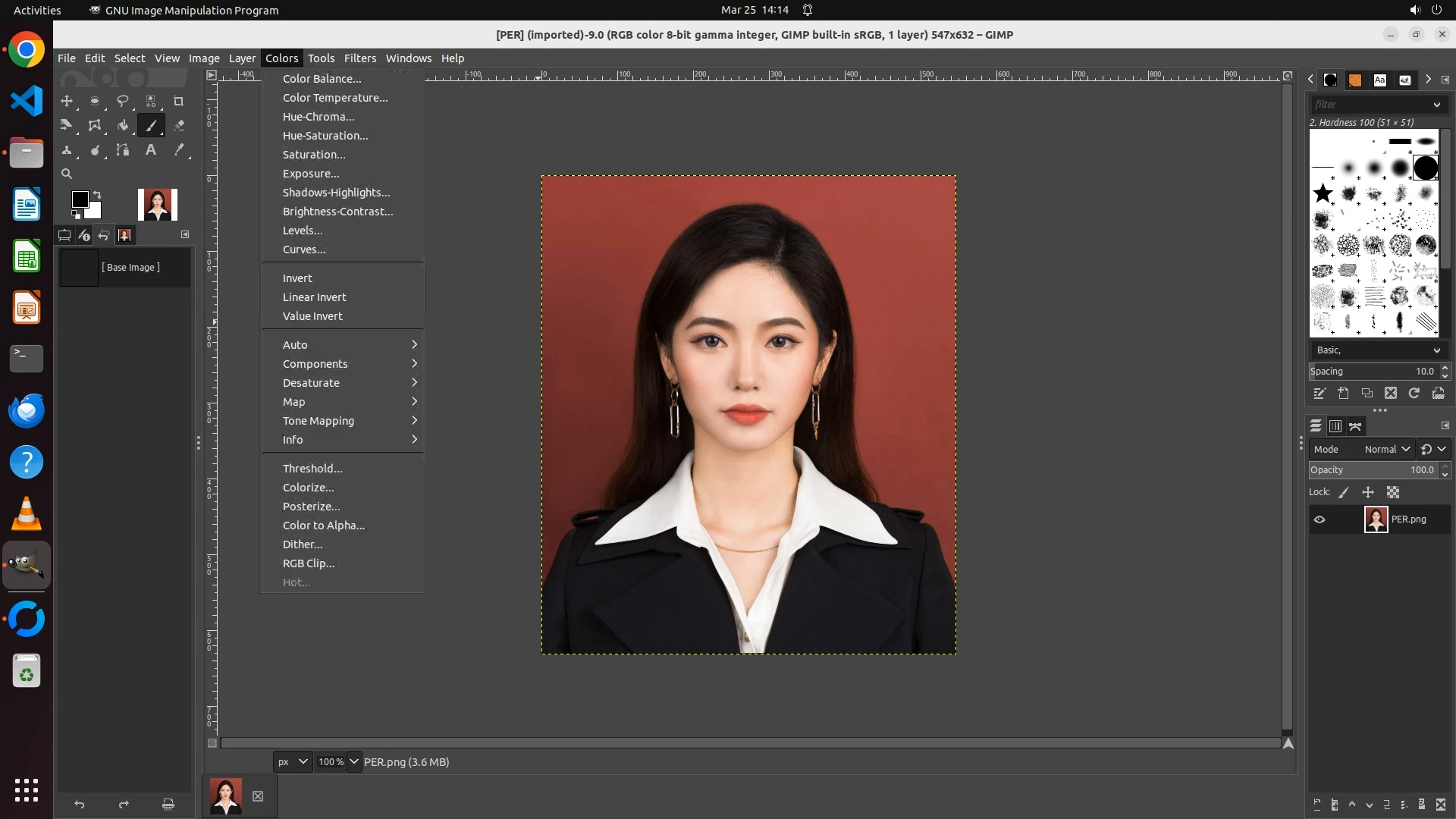Click the refresh brushes icon
Viewport: 1456px width, 819px height.
tap(1414, 393)
